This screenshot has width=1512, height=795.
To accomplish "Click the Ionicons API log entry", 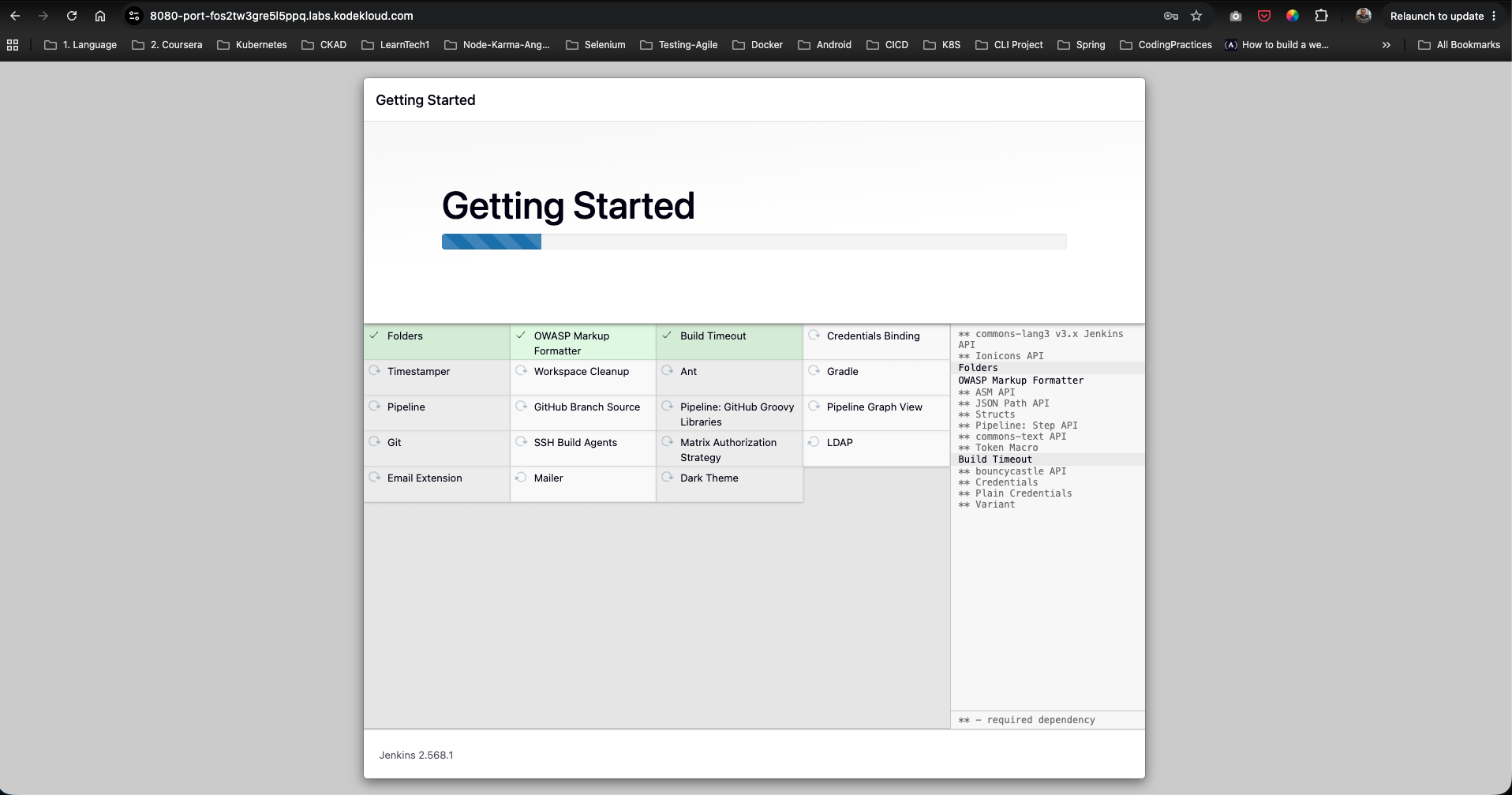I will click(x=1001, y=356).
